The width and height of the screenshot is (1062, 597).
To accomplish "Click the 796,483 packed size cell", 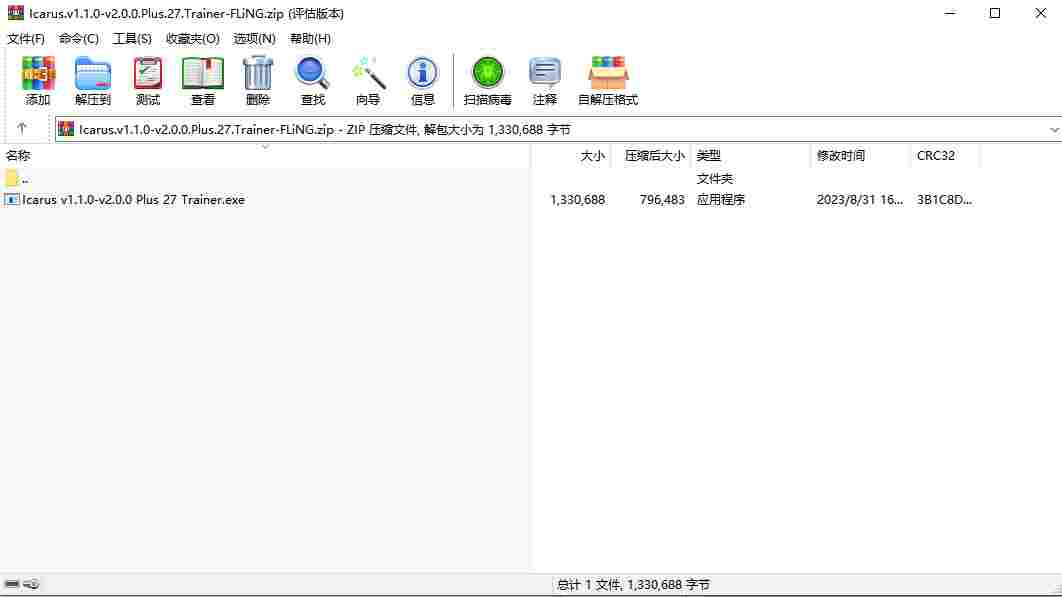I will [x=662, y=200].
